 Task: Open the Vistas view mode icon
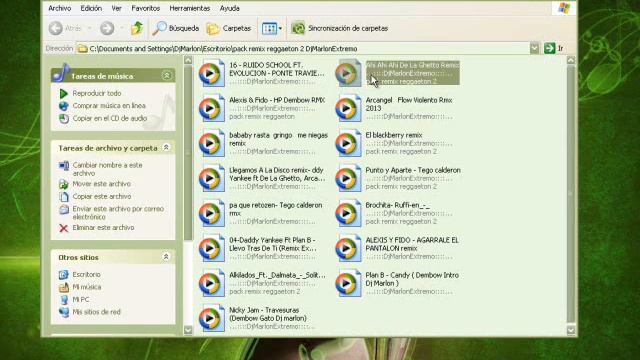click(x=269, y=28)
